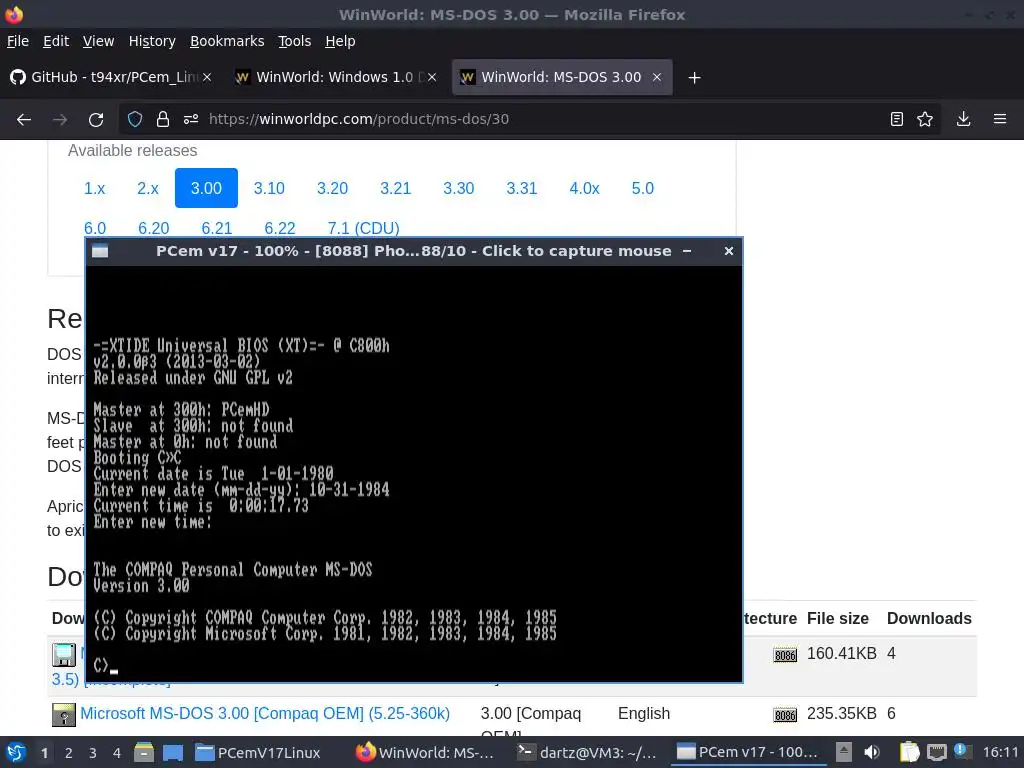Select the 1.x release link
Viewport: 1024px width, 768px height.
coord(95,188)
